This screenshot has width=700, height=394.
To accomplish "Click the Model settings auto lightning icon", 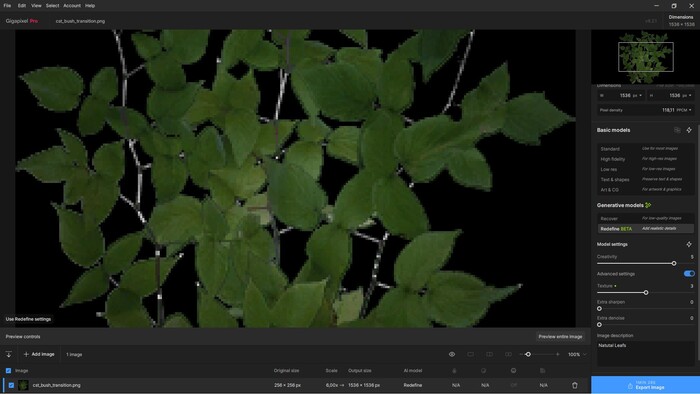I will tap(689, 244).
